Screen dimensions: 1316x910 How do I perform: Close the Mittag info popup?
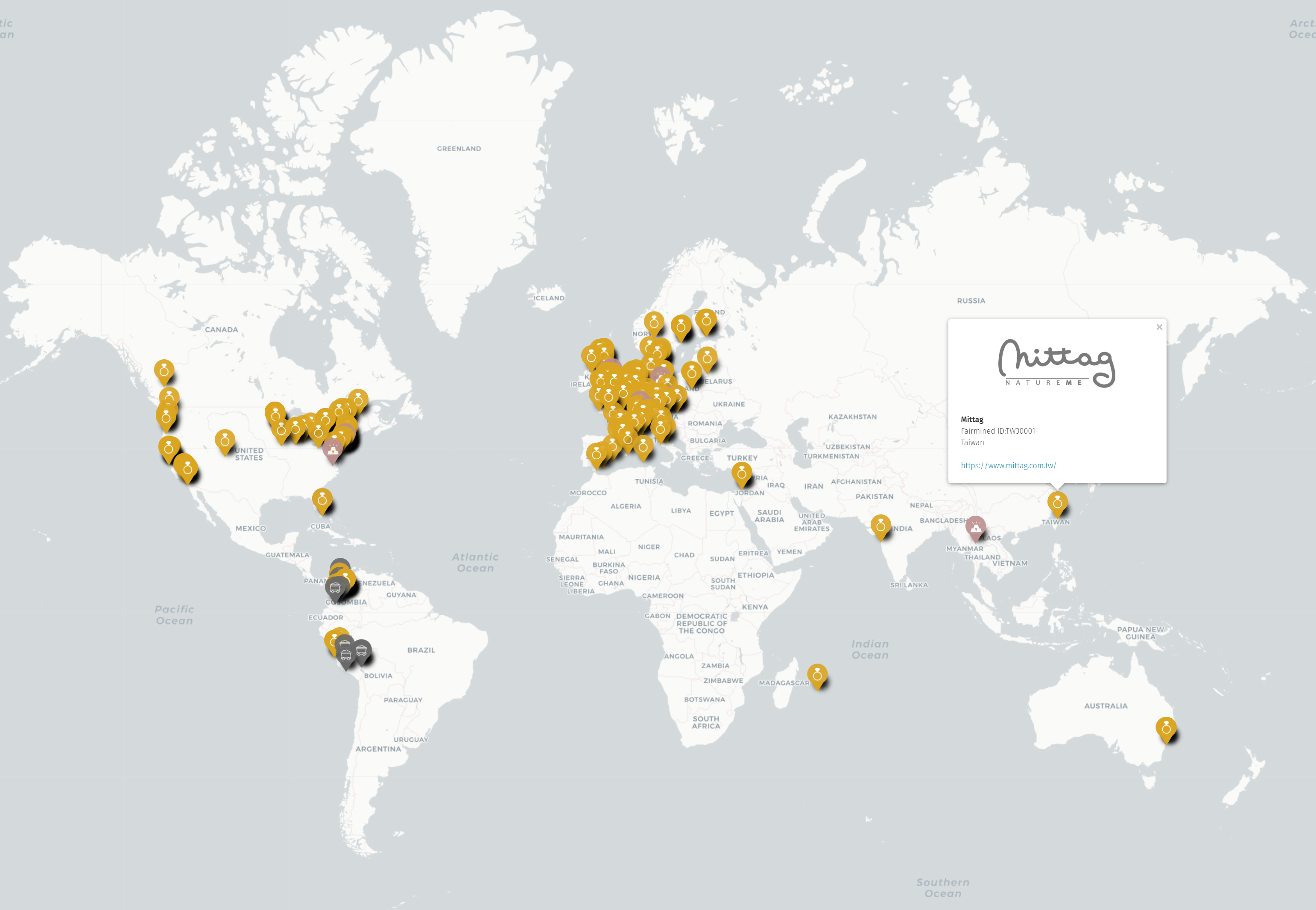click(1159, 327)
